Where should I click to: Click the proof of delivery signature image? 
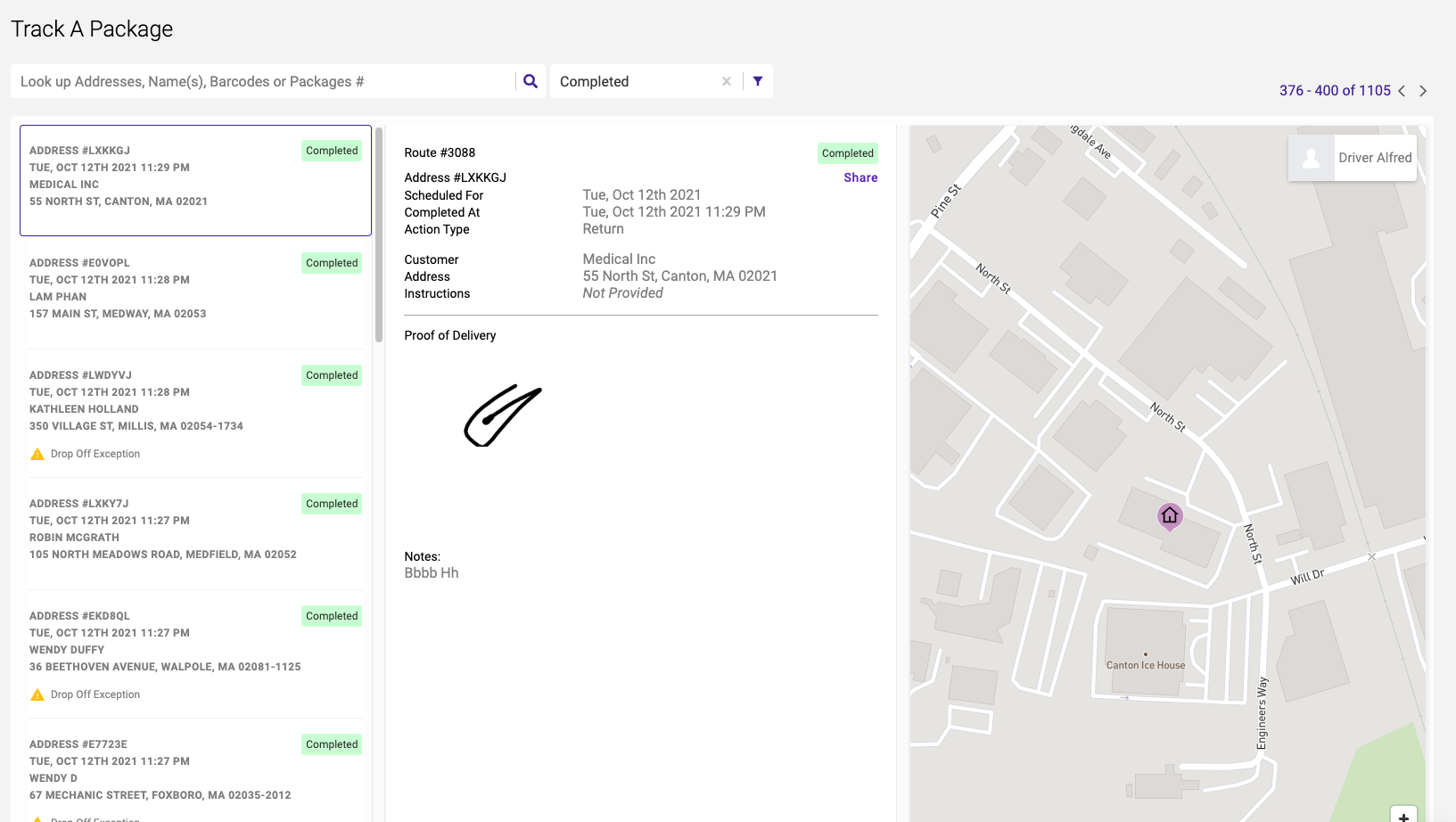pos(503,415)
